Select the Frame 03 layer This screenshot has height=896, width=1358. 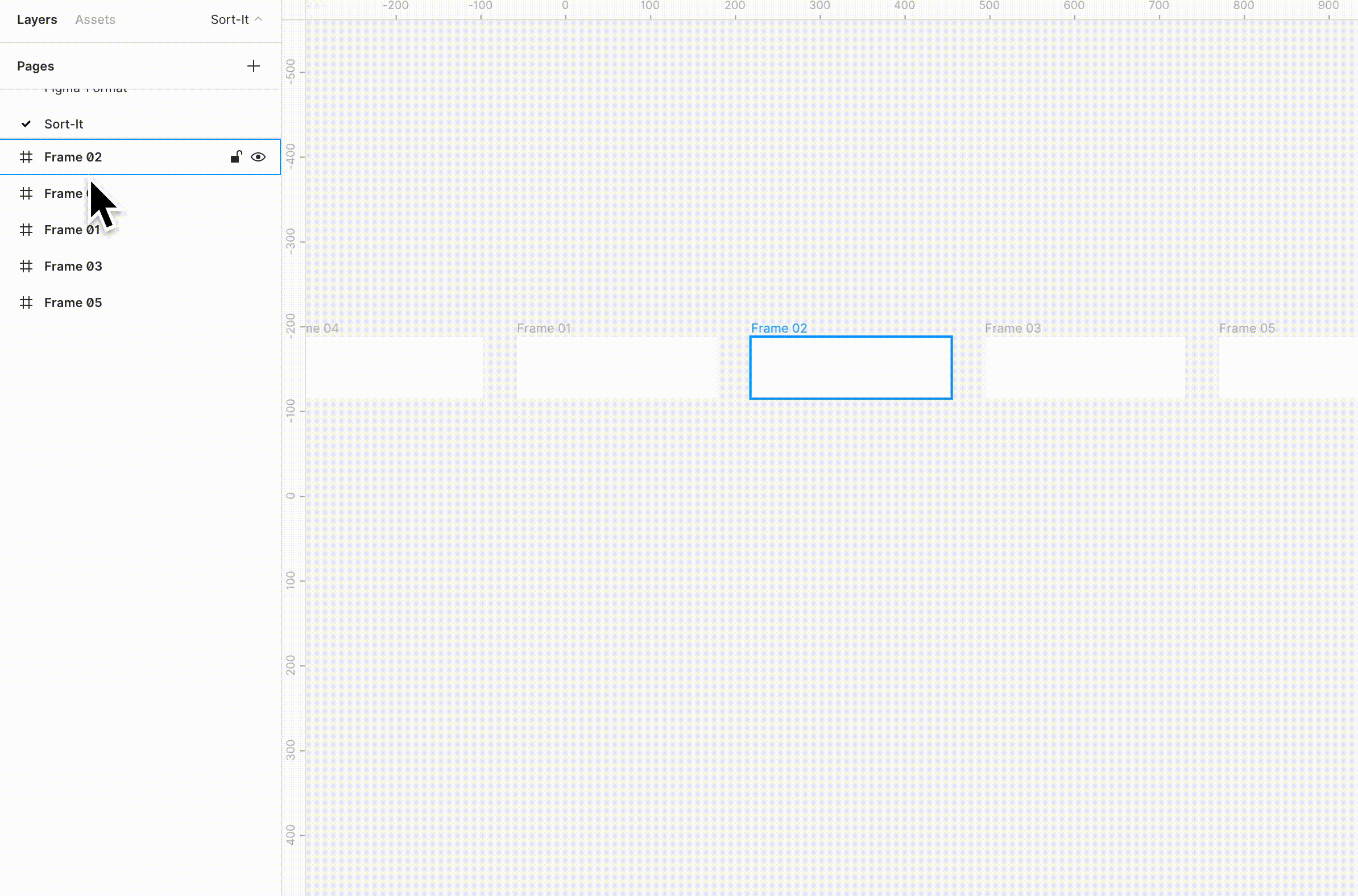73,266
